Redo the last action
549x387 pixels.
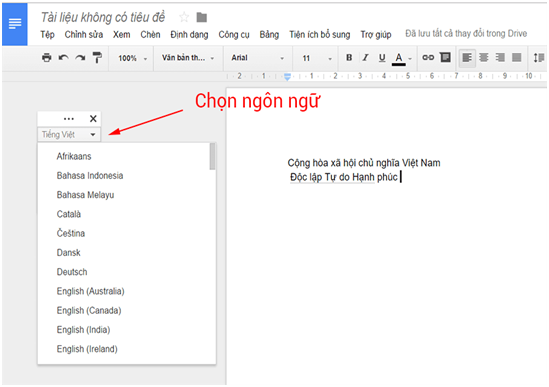pyautogui.click(x=80, y=57)
